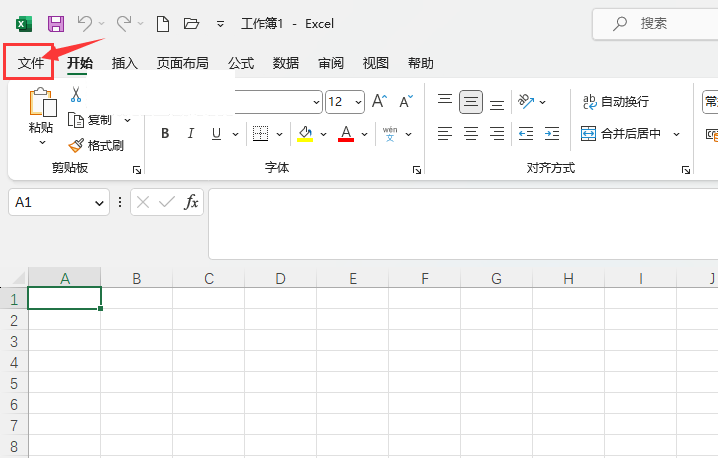Image resolution: width=718 pixels, height=458 pixels.
Task: Apply red font color
Action: click(x=346, y=134)
